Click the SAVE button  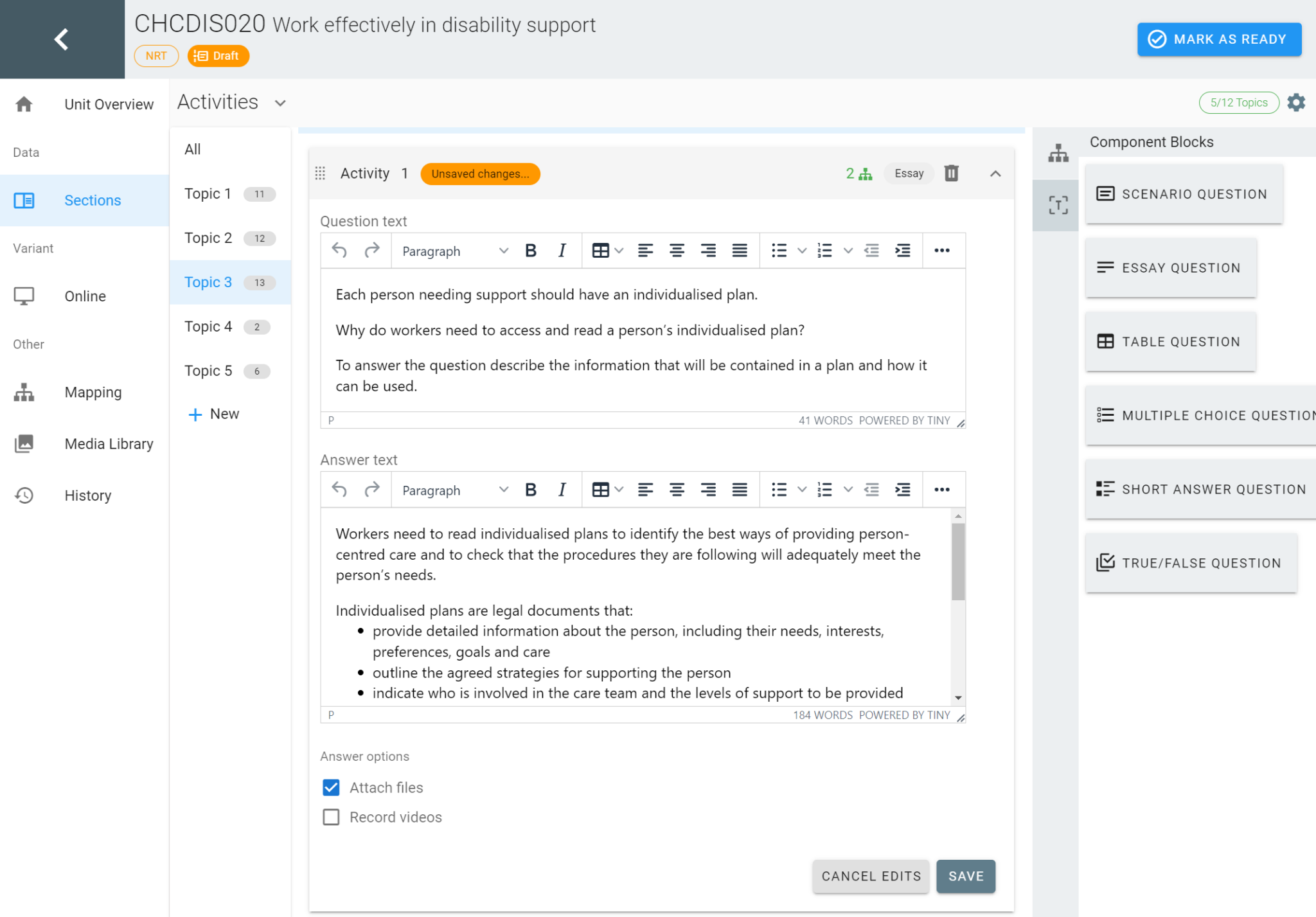[965, 877]
